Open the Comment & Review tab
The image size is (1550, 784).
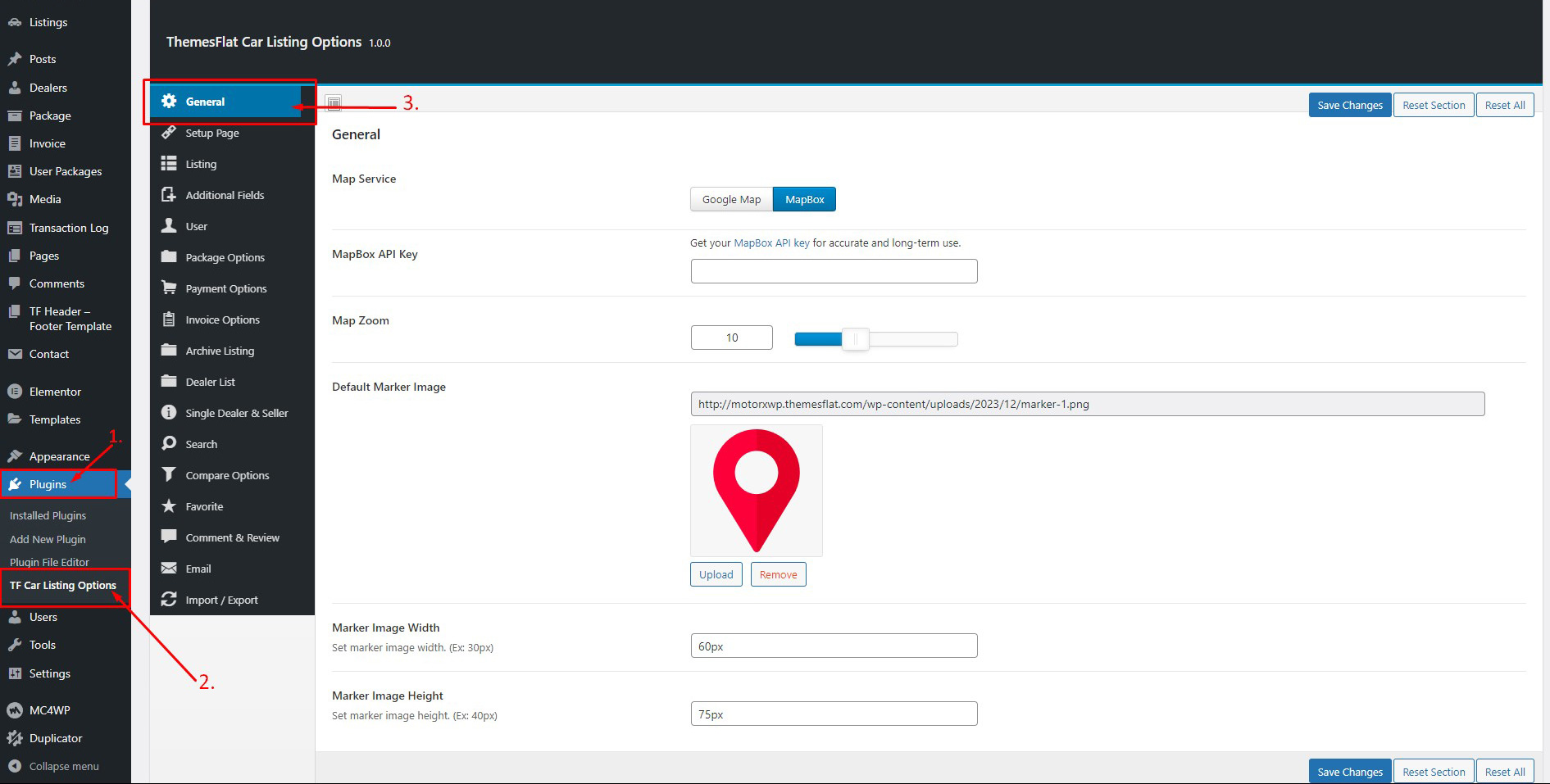pos(233,537)
